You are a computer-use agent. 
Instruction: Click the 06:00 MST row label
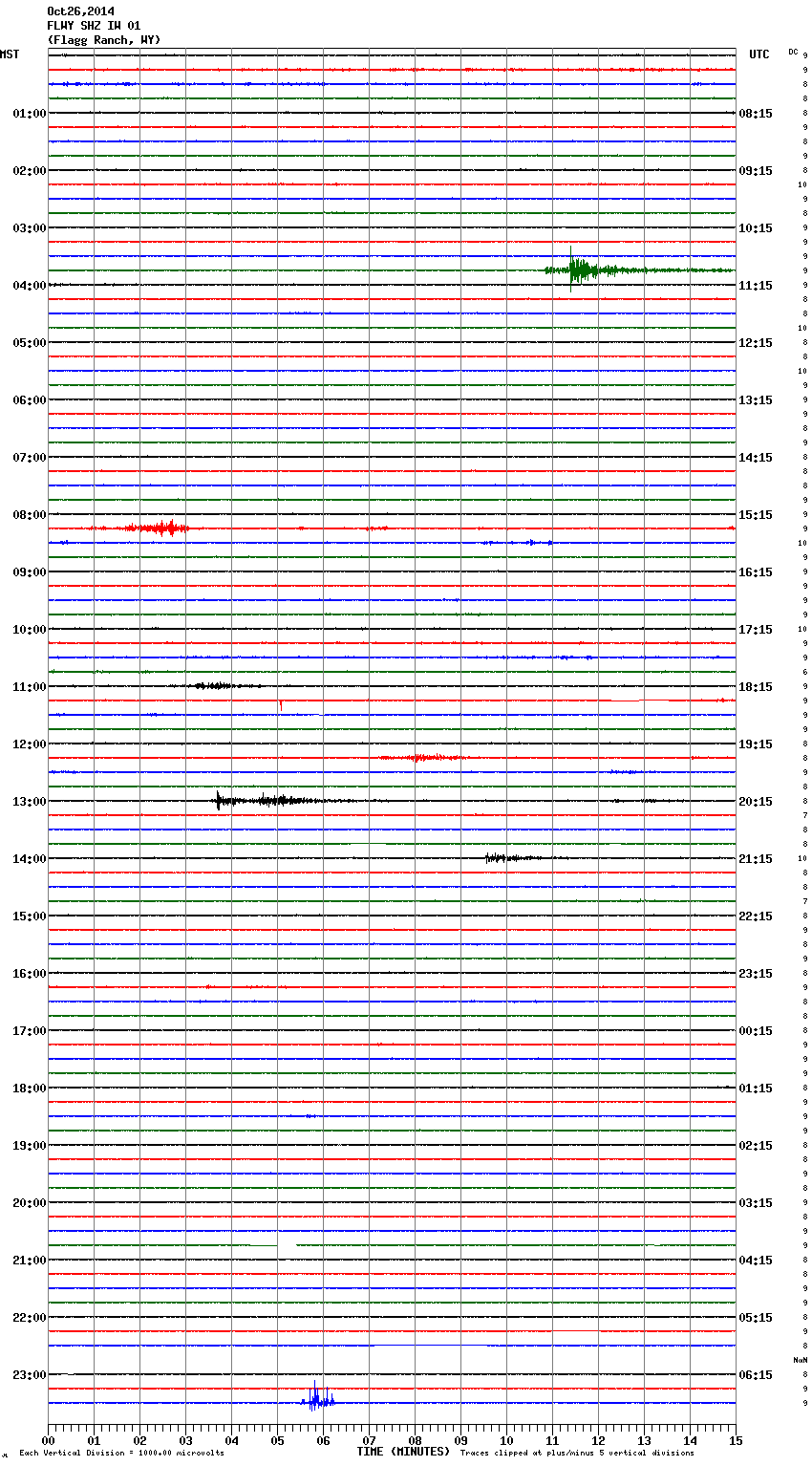pyautogui.click(x=30, y=400)
